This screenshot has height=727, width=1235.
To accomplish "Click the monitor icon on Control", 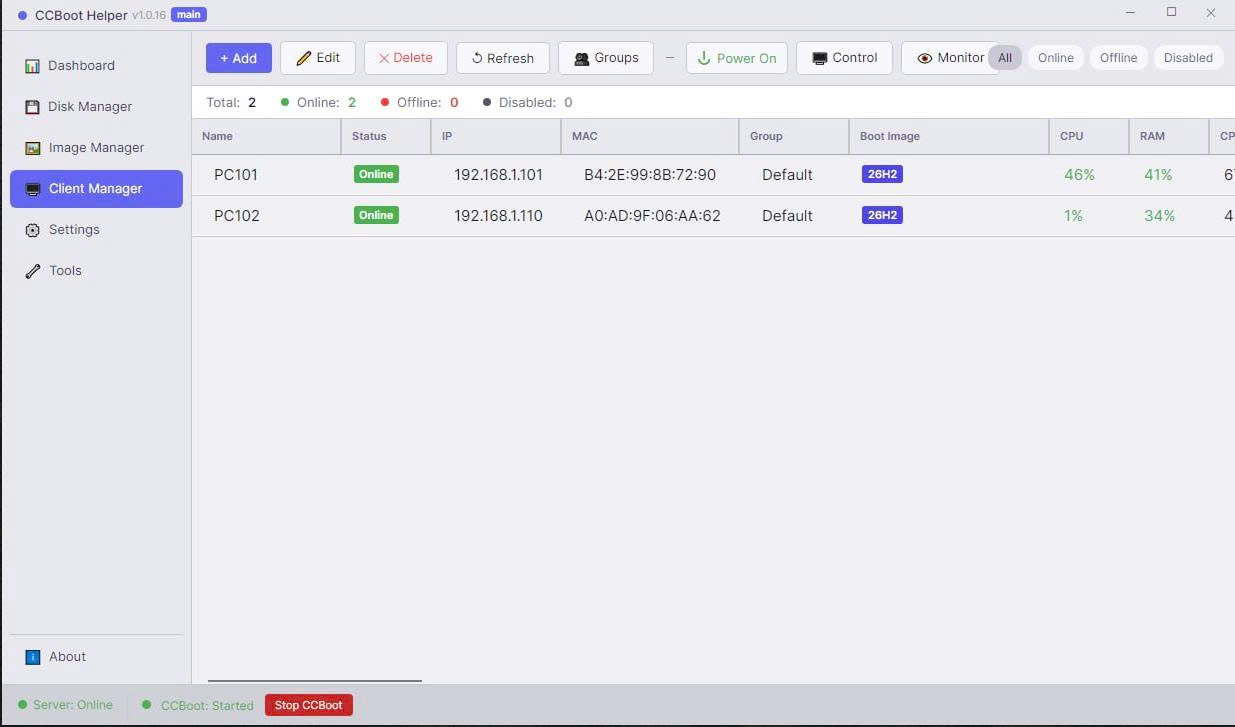I will (x=819, y=58).
